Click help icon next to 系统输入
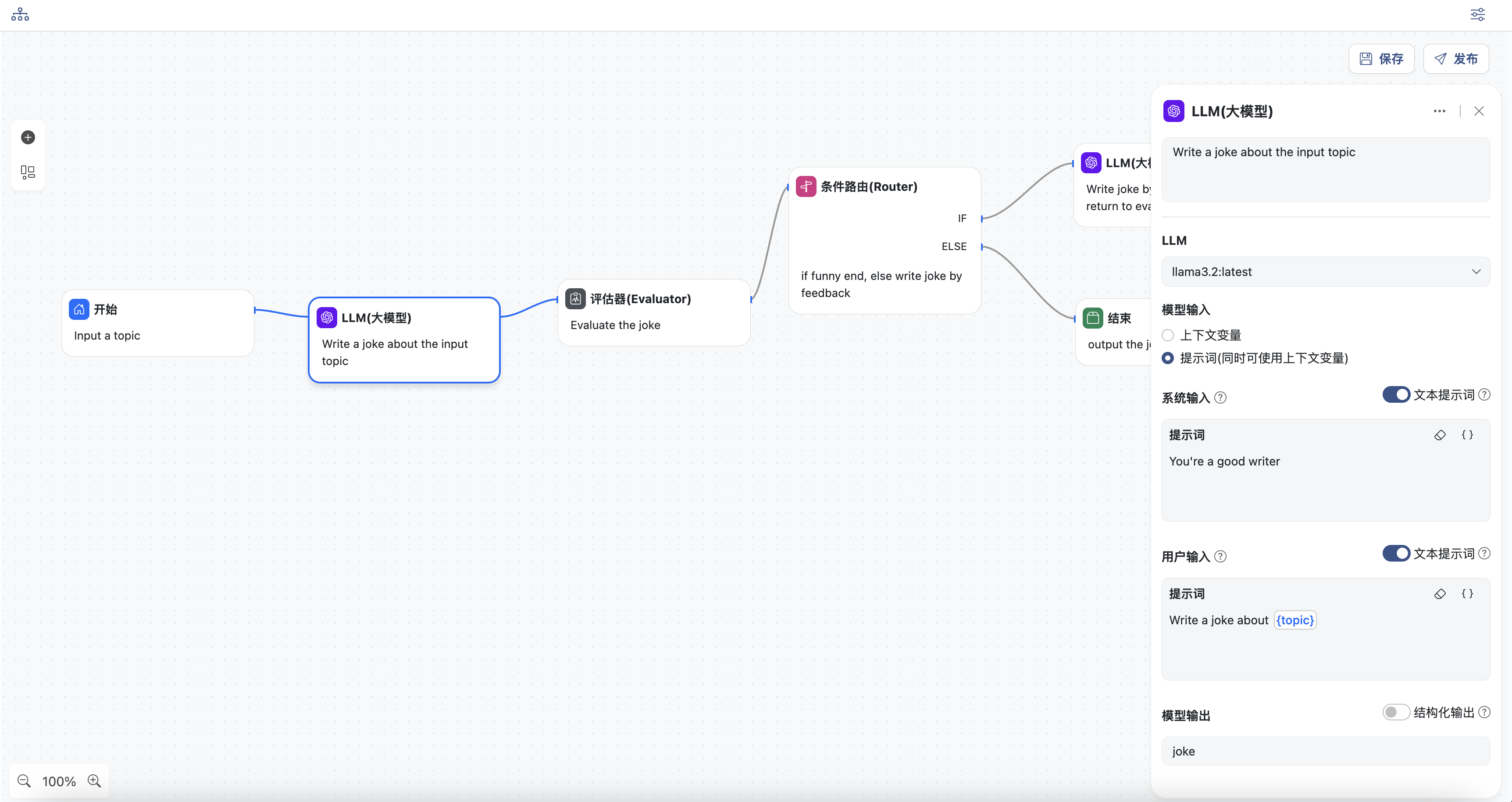1512x802 pixels. [1220, 397]
